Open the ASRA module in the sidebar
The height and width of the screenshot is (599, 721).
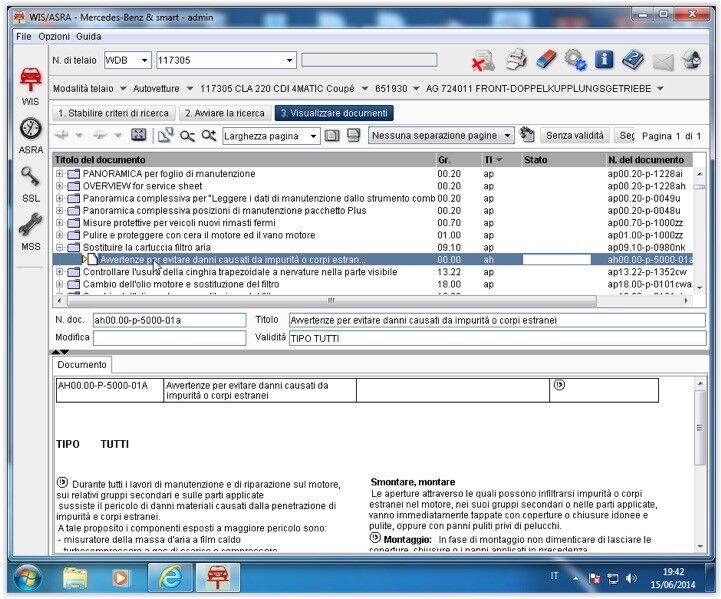[30, 136]
